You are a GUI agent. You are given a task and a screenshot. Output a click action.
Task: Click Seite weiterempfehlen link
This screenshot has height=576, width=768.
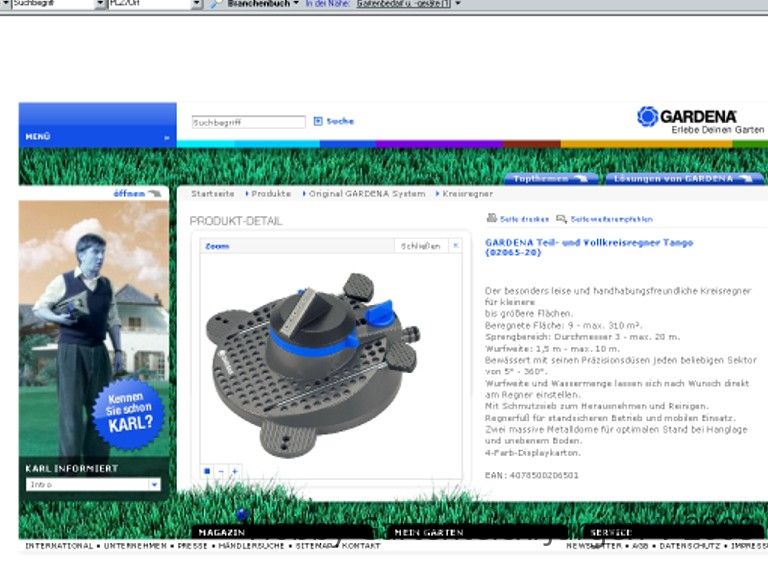pos(611,219)
